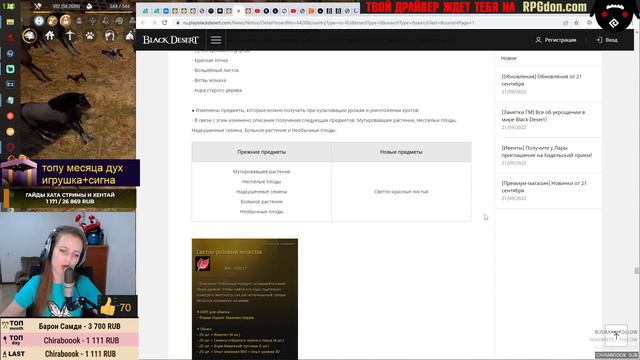Click the in-game paw pet icon
The width and height of the screenshot is (640, 360).
click(x=90, y=36)
